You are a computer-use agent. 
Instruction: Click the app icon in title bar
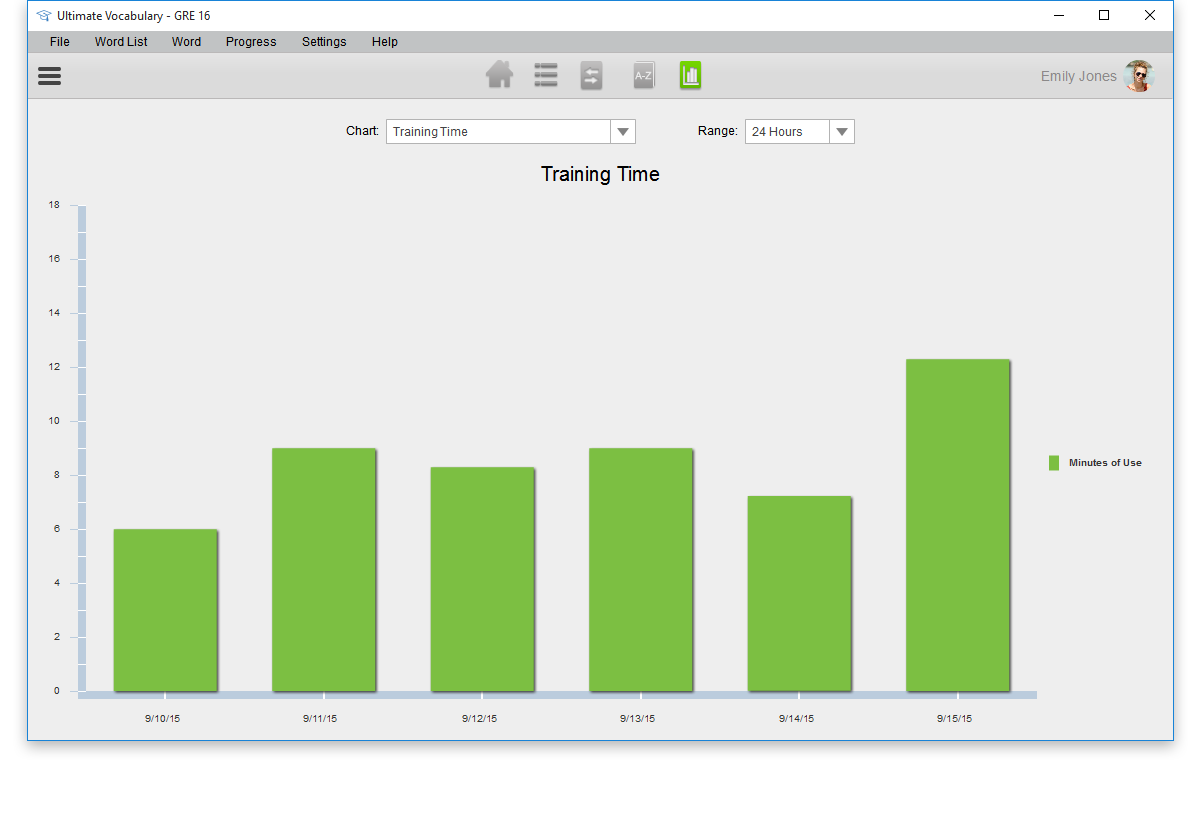click(x=43, y=16)
